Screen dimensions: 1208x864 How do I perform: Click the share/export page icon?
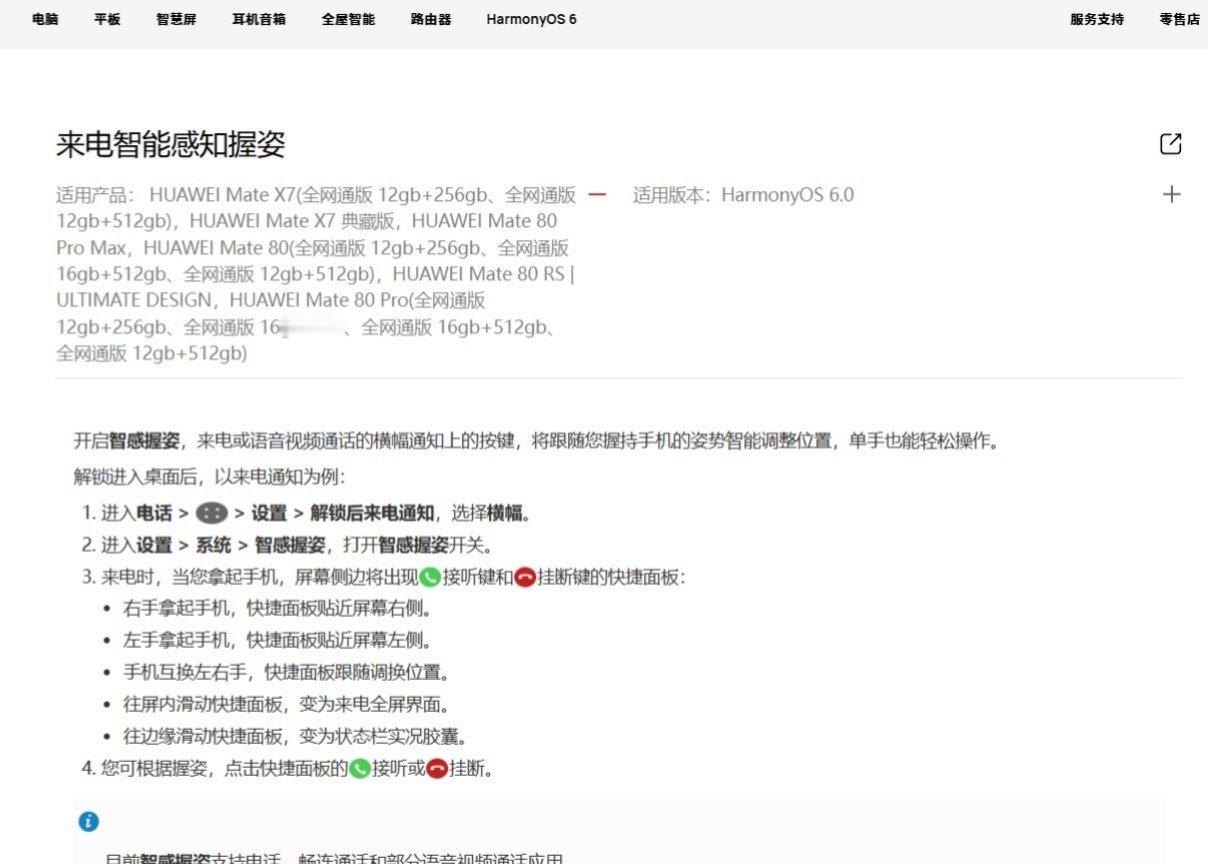point(1171,143)
